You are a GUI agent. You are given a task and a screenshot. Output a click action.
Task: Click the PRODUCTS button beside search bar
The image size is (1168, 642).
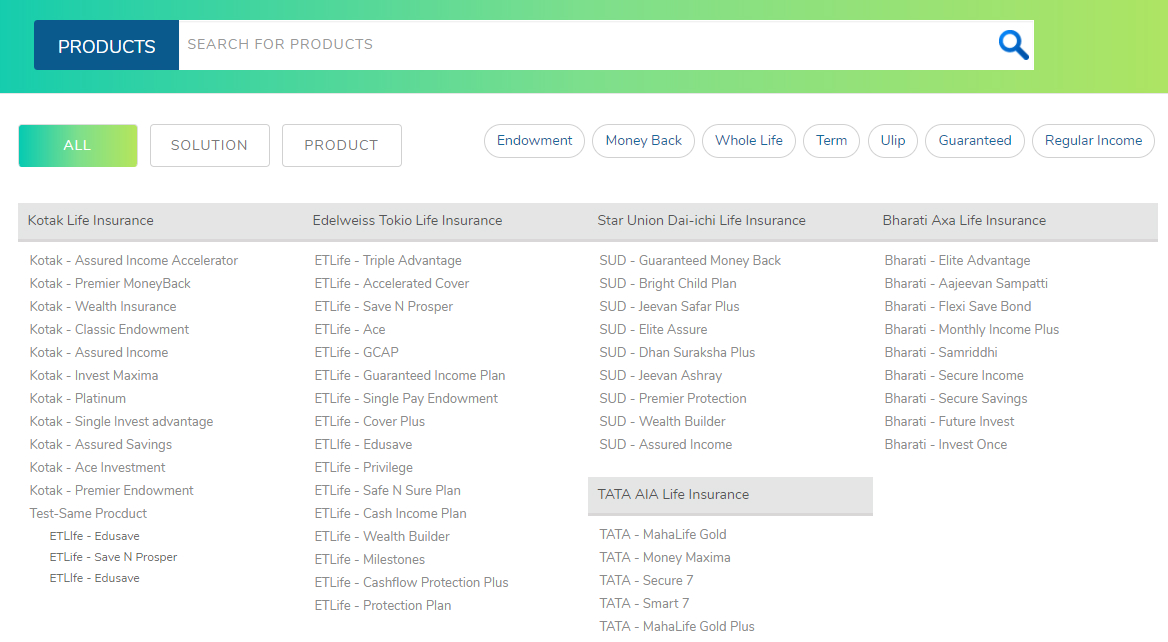coord(106,46)
